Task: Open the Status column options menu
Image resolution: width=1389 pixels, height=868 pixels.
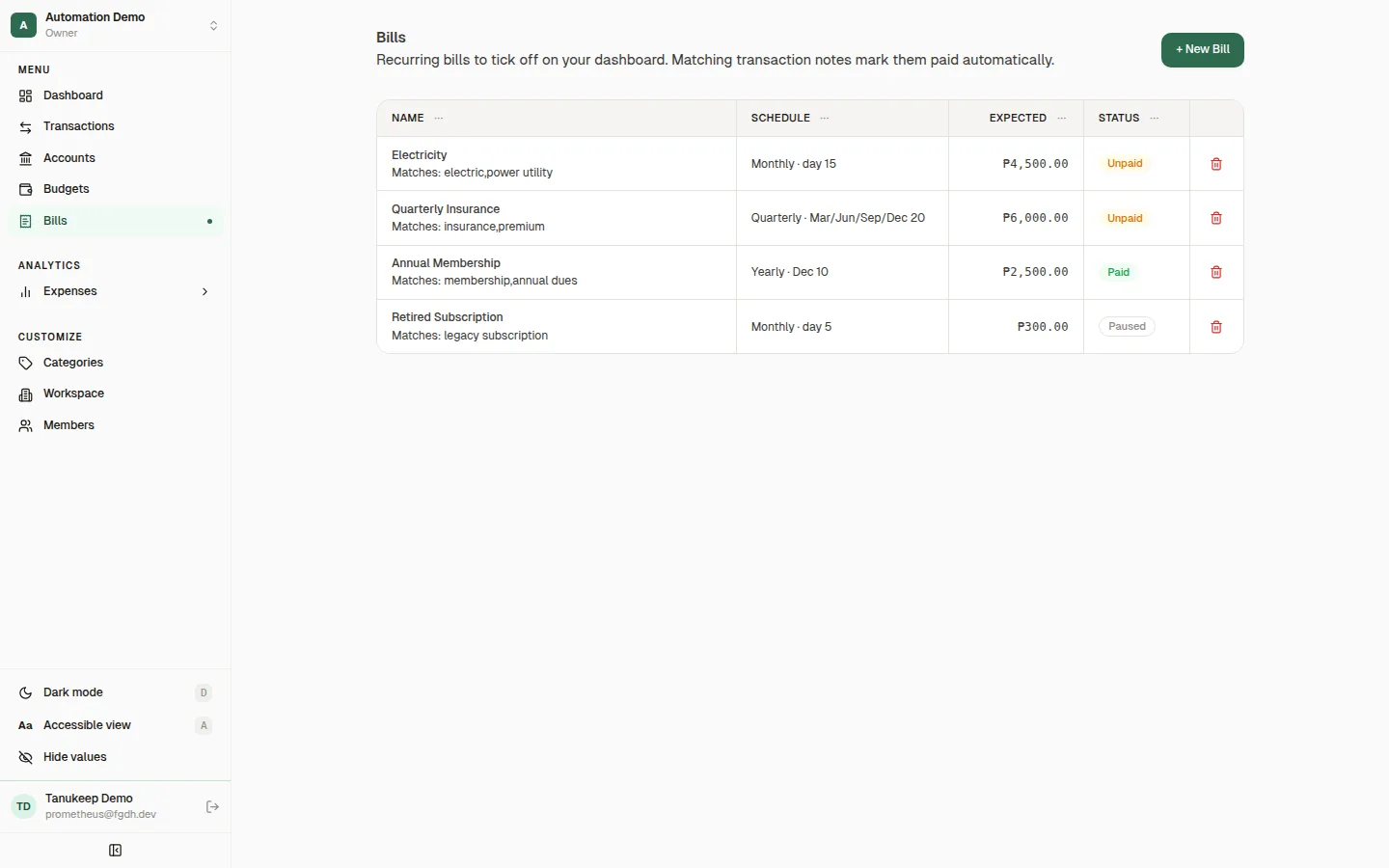Action: 1155,119
